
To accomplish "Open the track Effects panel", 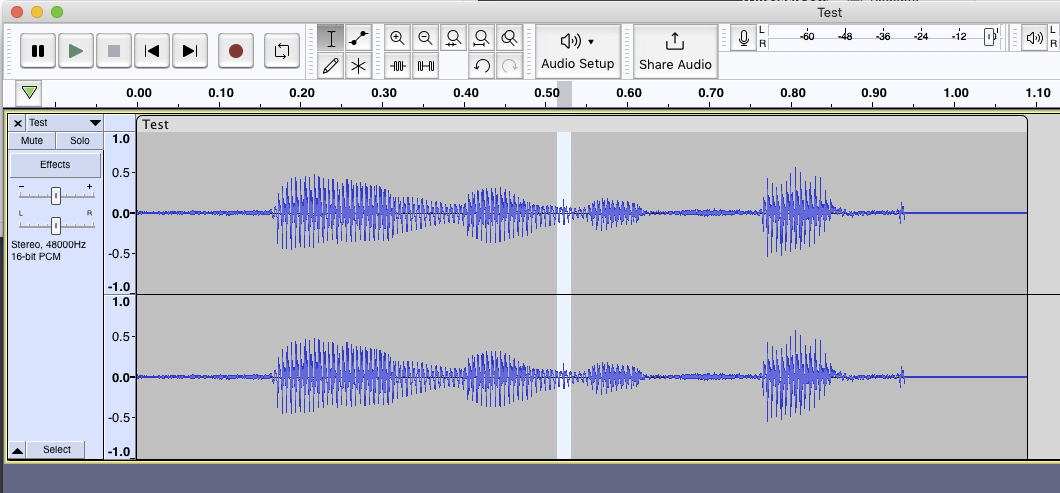I will point(55,164).
